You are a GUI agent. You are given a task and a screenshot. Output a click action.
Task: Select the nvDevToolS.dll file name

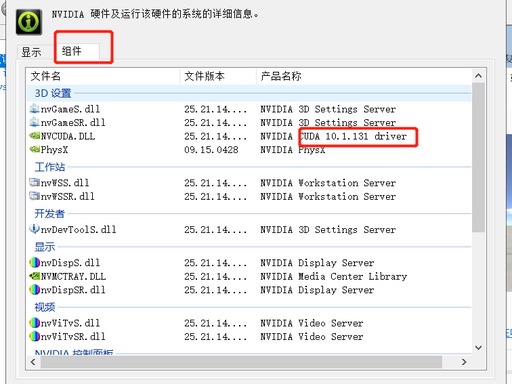click(x=78, y=230)
